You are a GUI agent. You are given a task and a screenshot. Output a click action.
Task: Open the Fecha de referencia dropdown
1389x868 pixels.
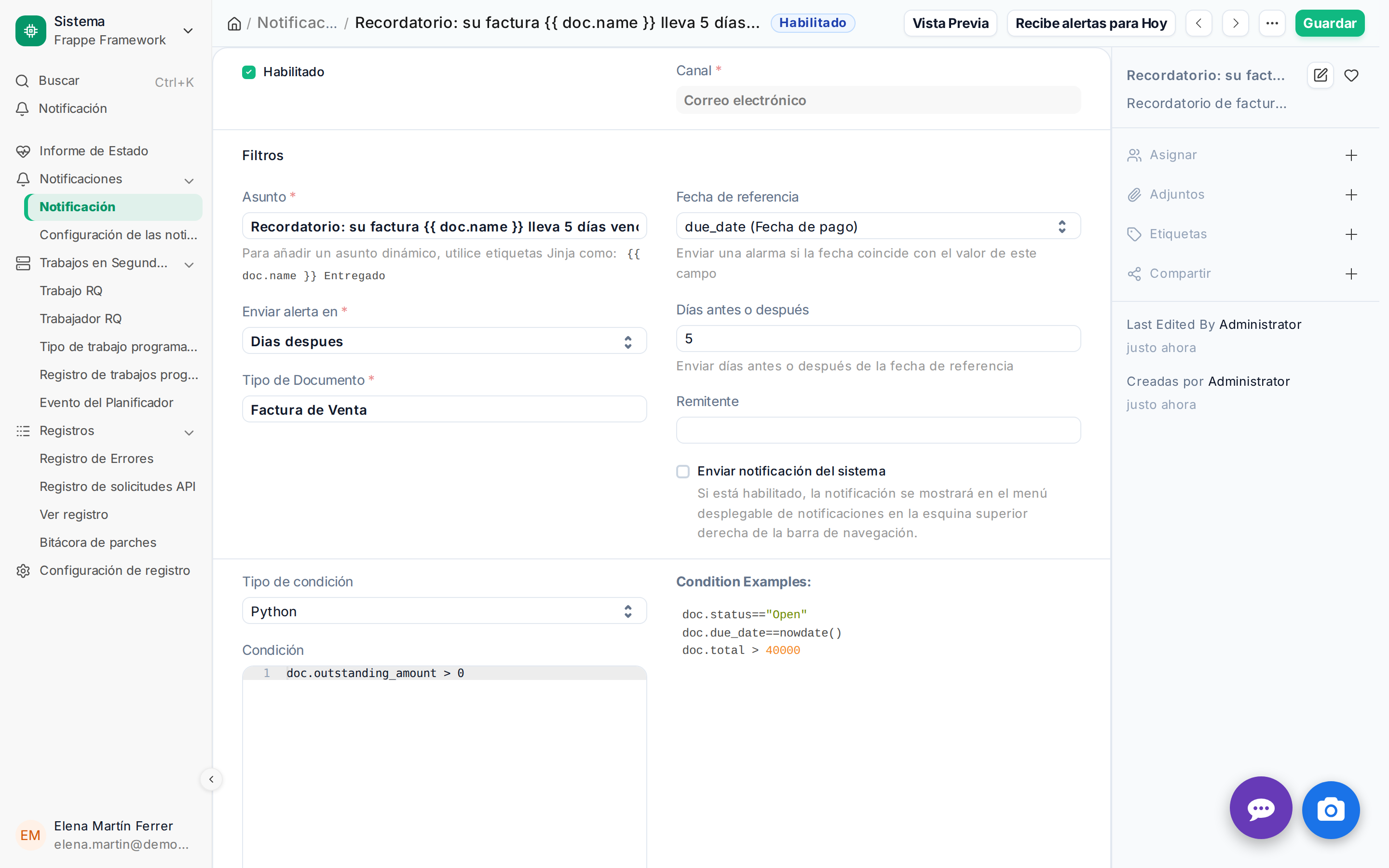[x=878, y=226]
